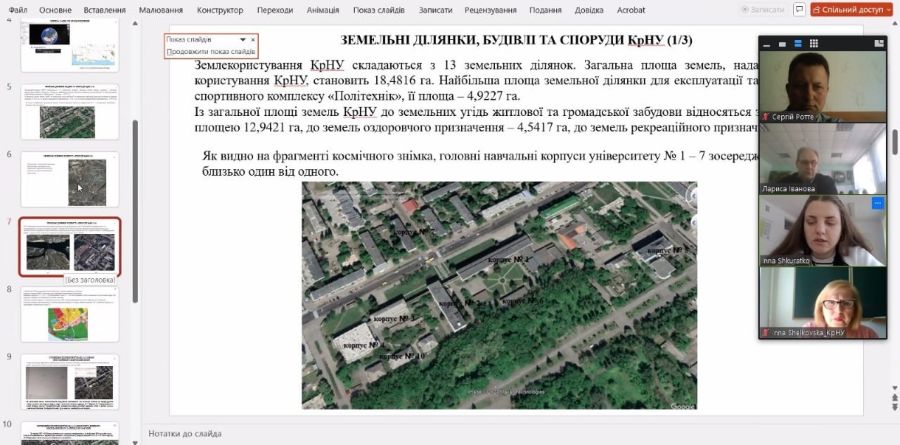Open the Довідка tab

tap(589, 10)
